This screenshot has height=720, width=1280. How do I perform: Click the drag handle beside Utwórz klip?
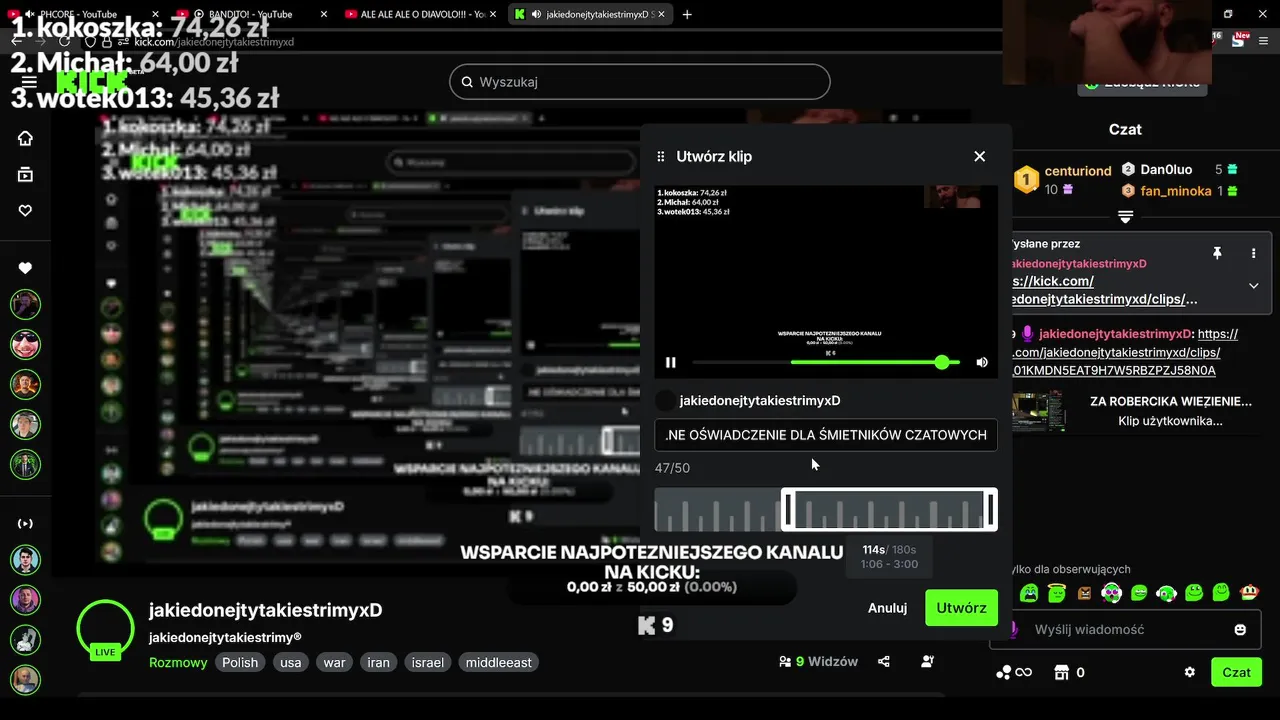pyautogui.click(x=661, y=156)
